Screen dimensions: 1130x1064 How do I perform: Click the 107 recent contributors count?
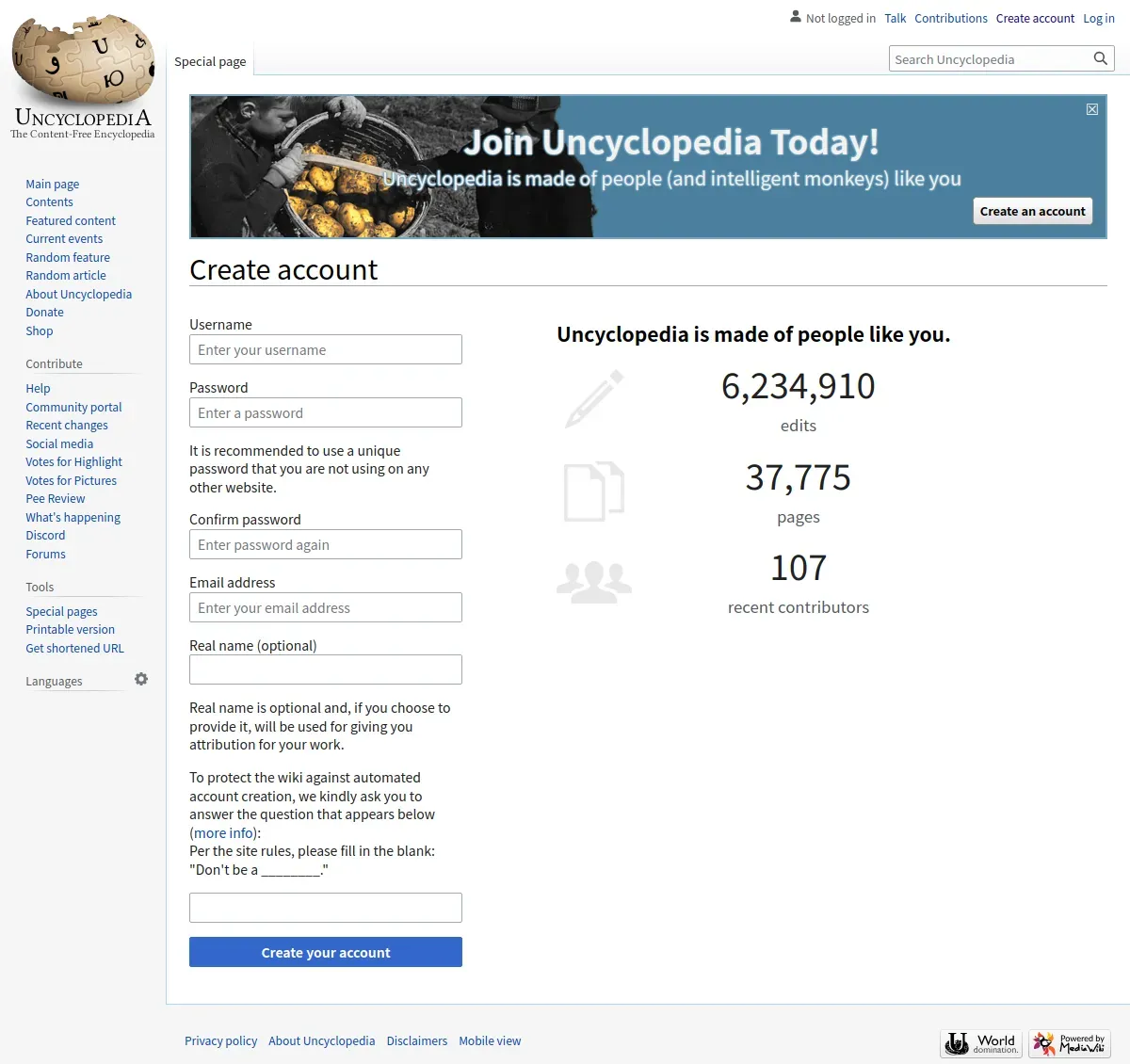pyautogui.click(x=799, y=568)
